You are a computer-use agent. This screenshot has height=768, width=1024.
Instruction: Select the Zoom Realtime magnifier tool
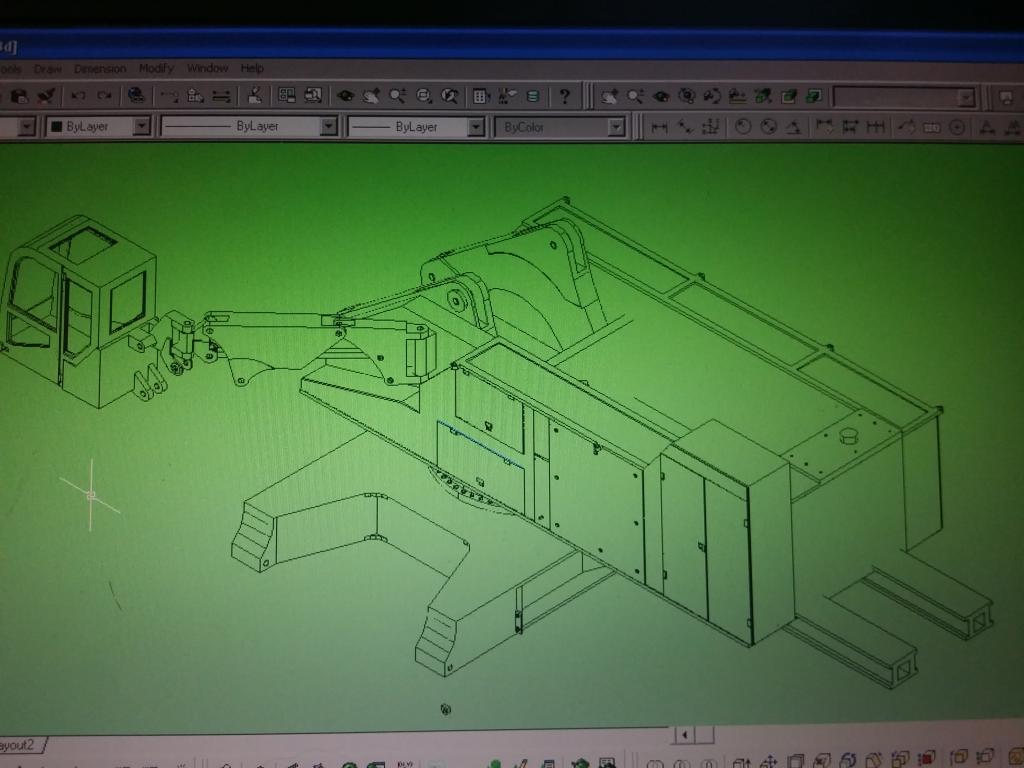tap(398, 96)
